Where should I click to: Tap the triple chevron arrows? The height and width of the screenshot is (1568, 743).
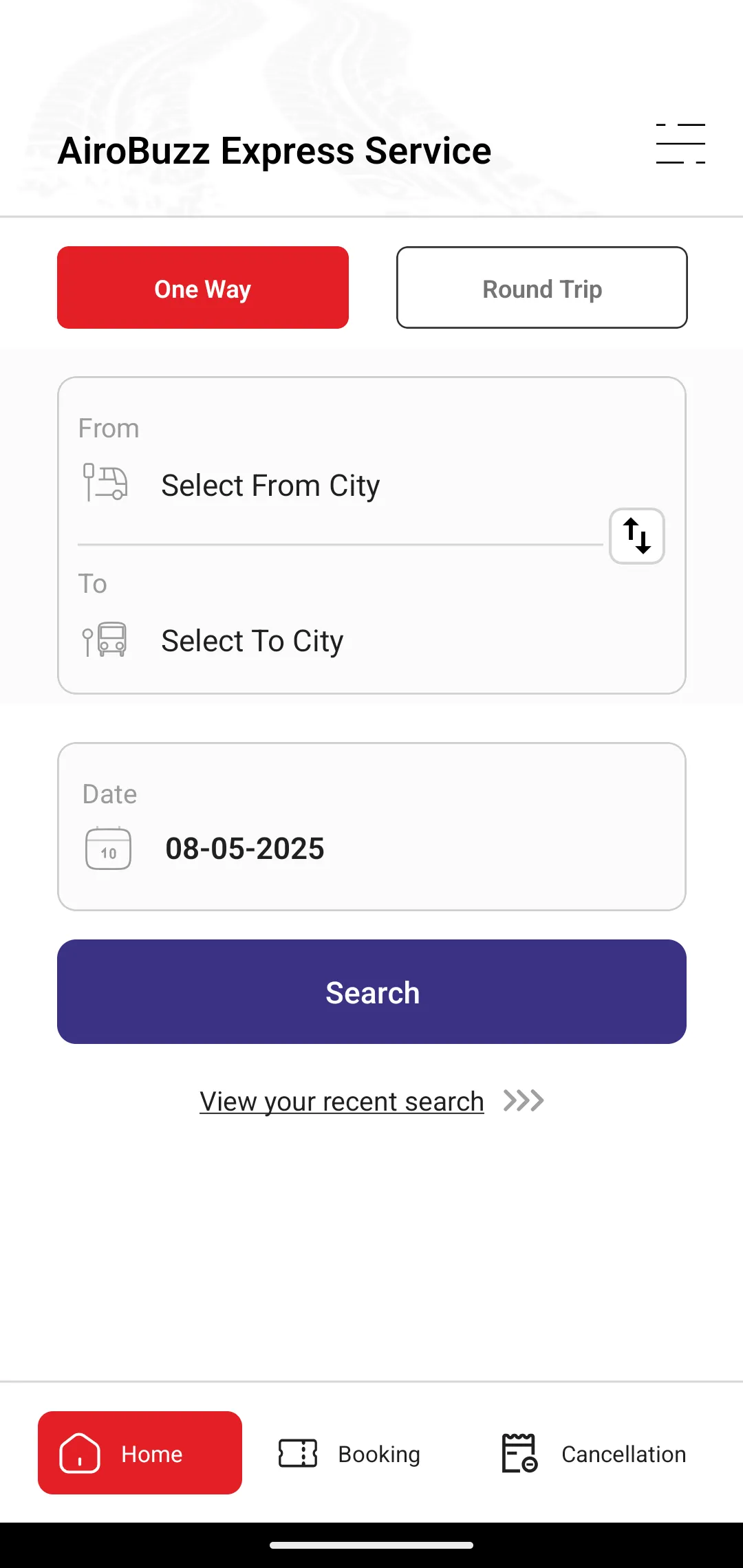[524, 1101]
